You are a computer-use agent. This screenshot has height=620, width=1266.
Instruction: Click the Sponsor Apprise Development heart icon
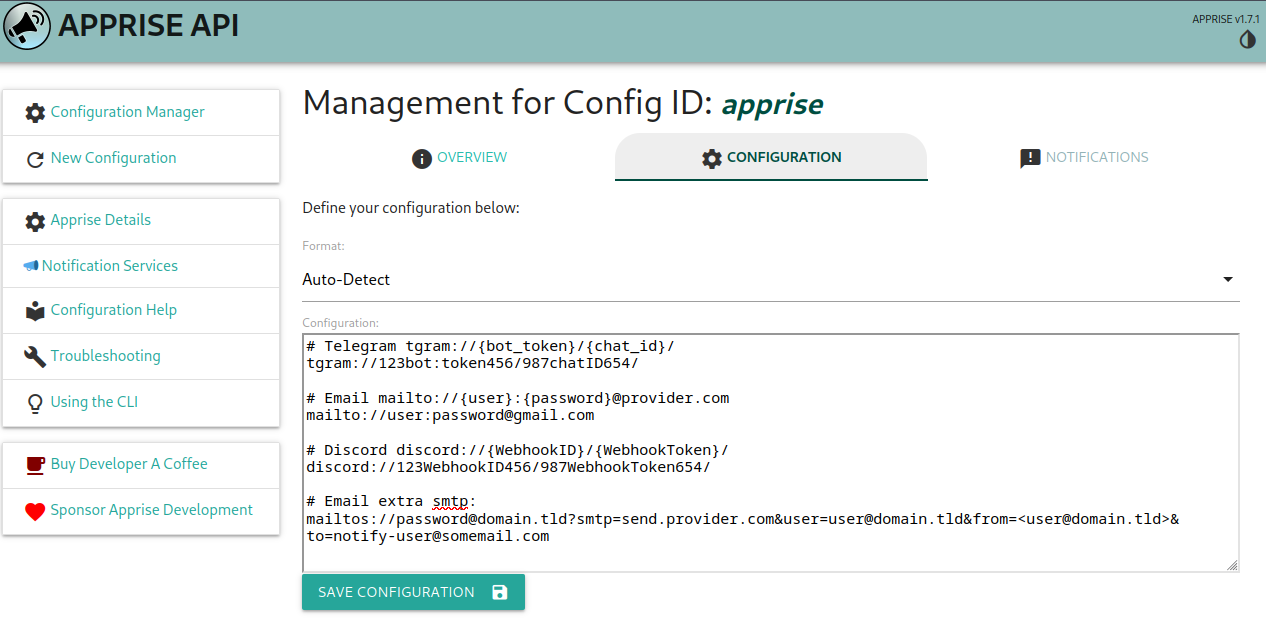(x=35, y=511)
